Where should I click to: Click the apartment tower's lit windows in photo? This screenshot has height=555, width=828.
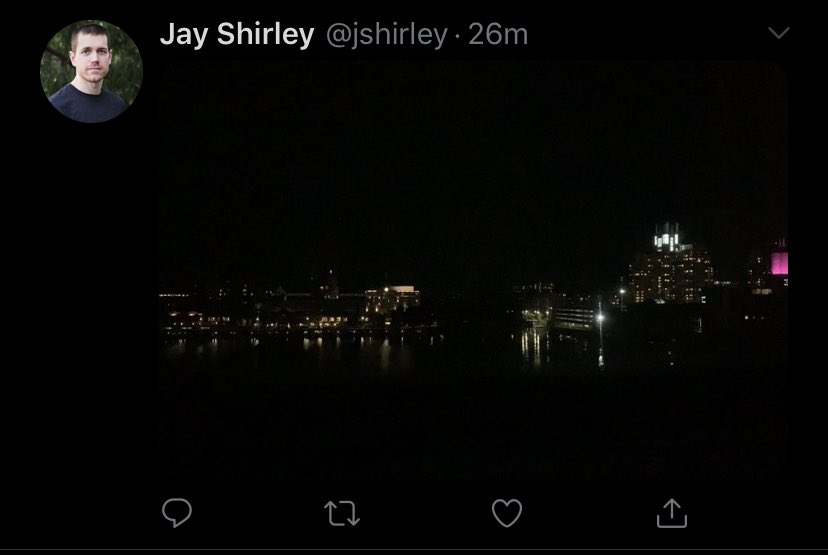pyautogui.click(x=671, y=276)
